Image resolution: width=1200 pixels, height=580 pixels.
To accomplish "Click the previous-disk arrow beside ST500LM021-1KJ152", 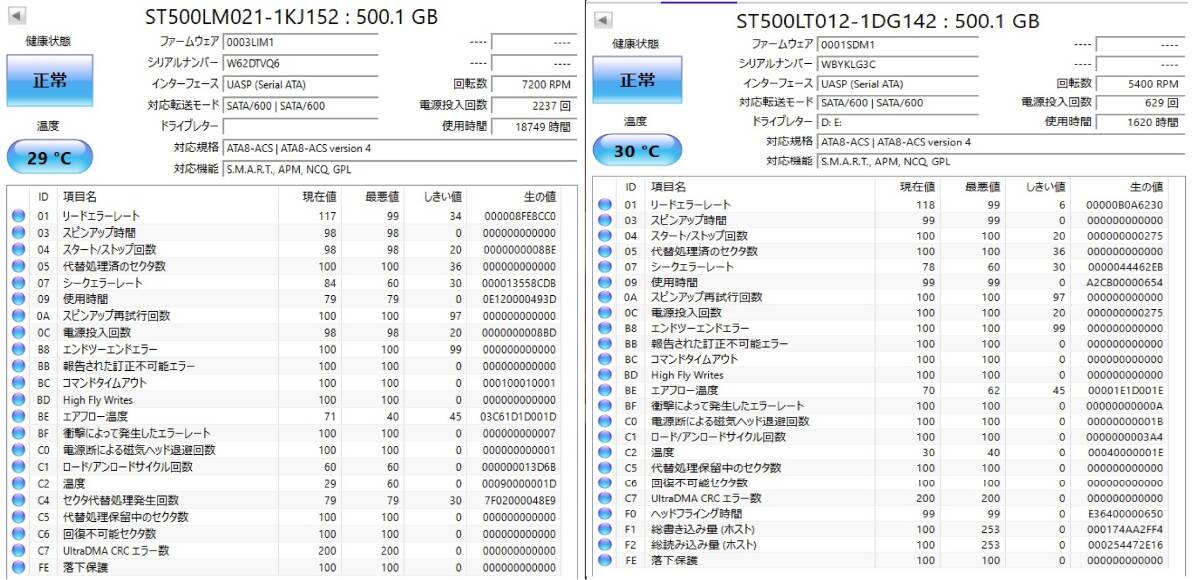I will point(18,17).
